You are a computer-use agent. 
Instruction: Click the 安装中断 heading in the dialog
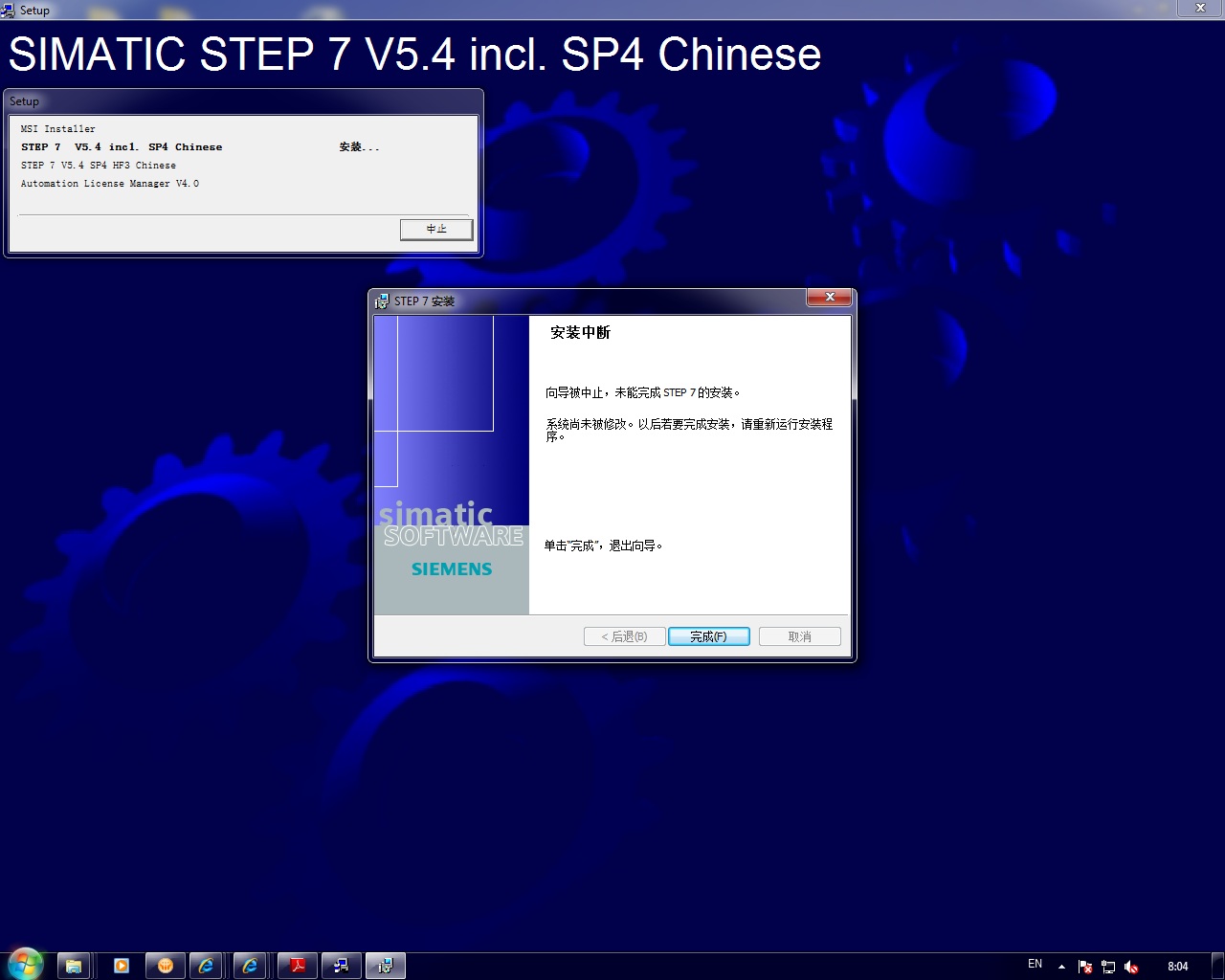580,333
